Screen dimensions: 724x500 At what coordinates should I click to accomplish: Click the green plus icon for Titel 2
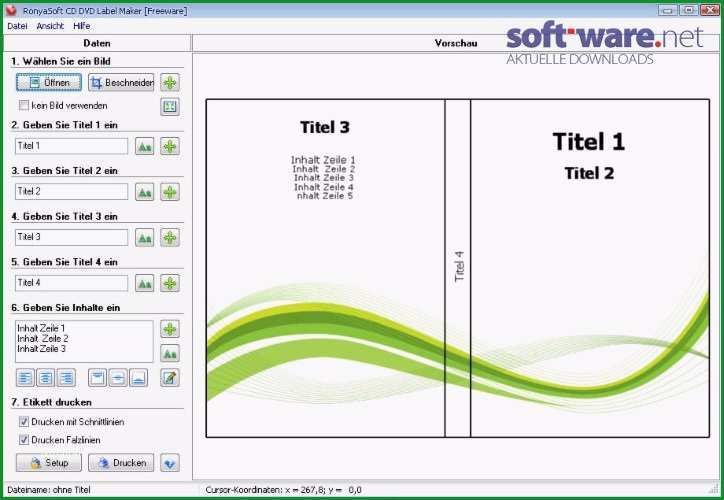pos(170,192)
